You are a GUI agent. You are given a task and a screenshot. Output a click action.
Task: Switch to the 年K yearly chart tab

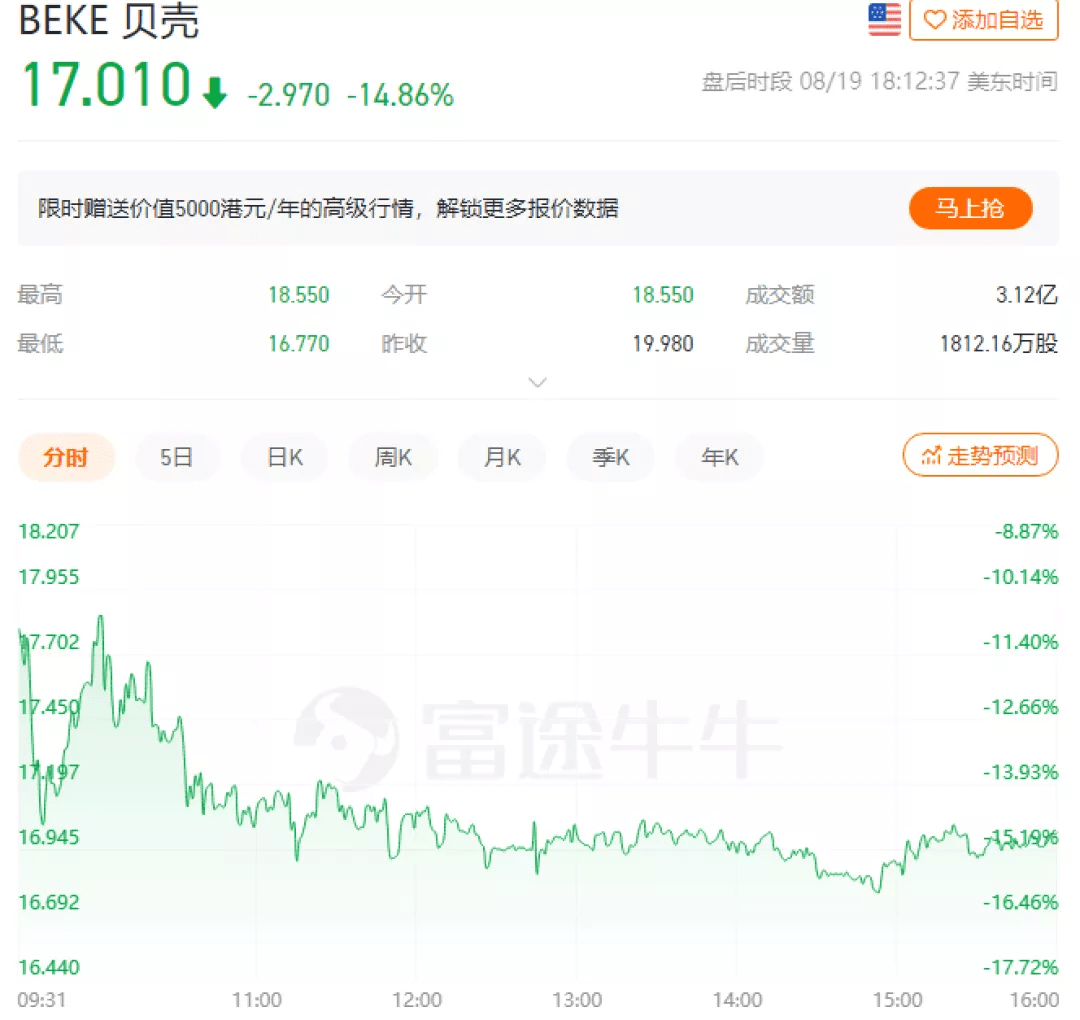[720, 457]
